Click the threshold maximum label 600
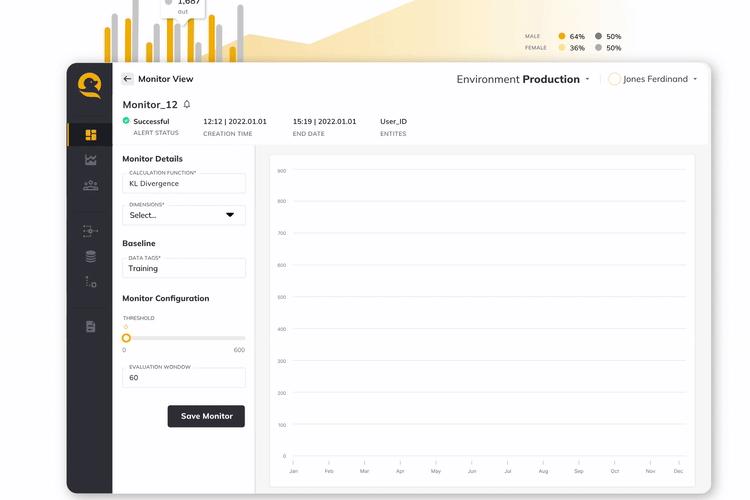Viewport: 750px width, 500px height. click(x=239, y=350)
